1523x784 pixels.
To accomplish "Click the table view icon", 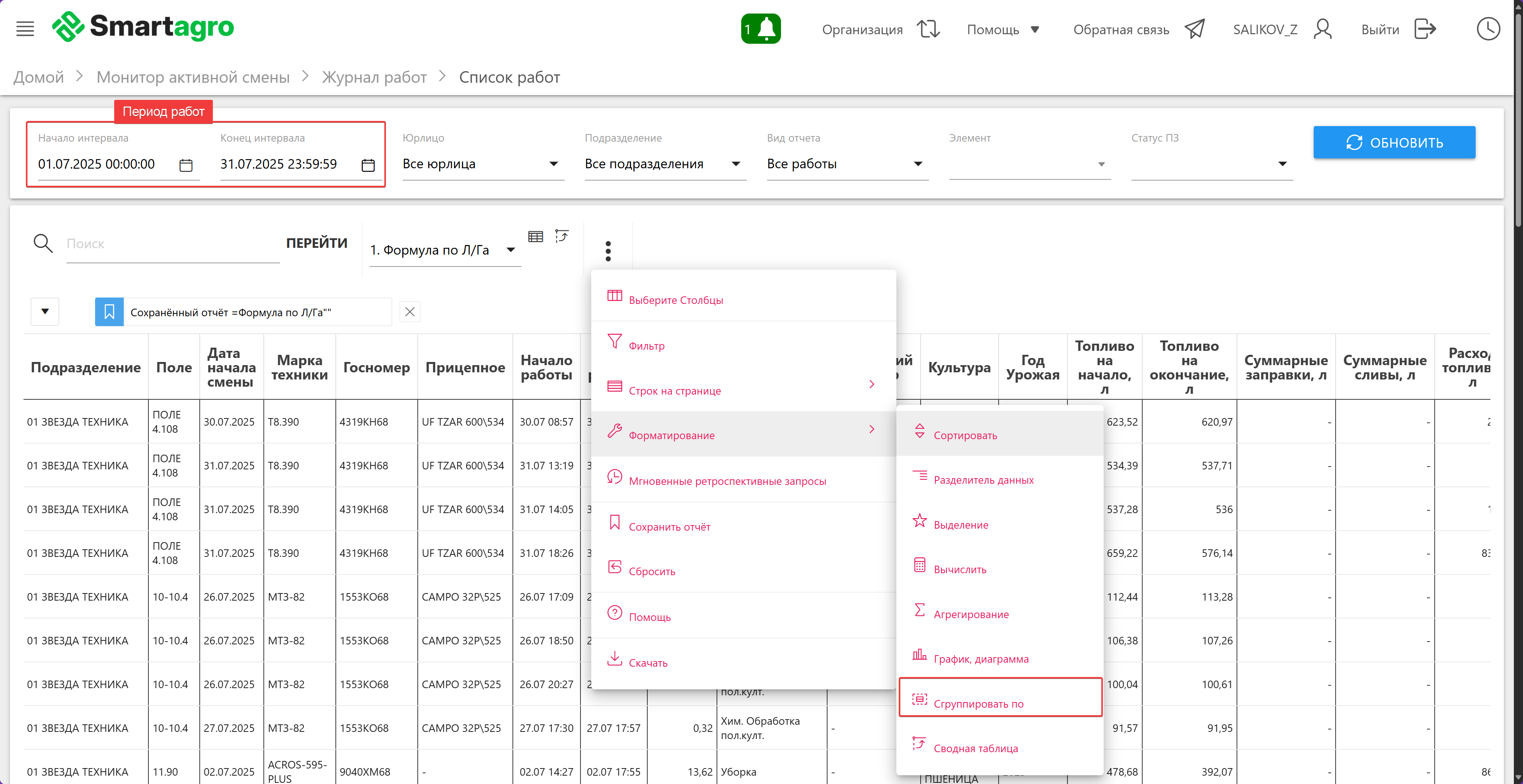I will (536, 237).
